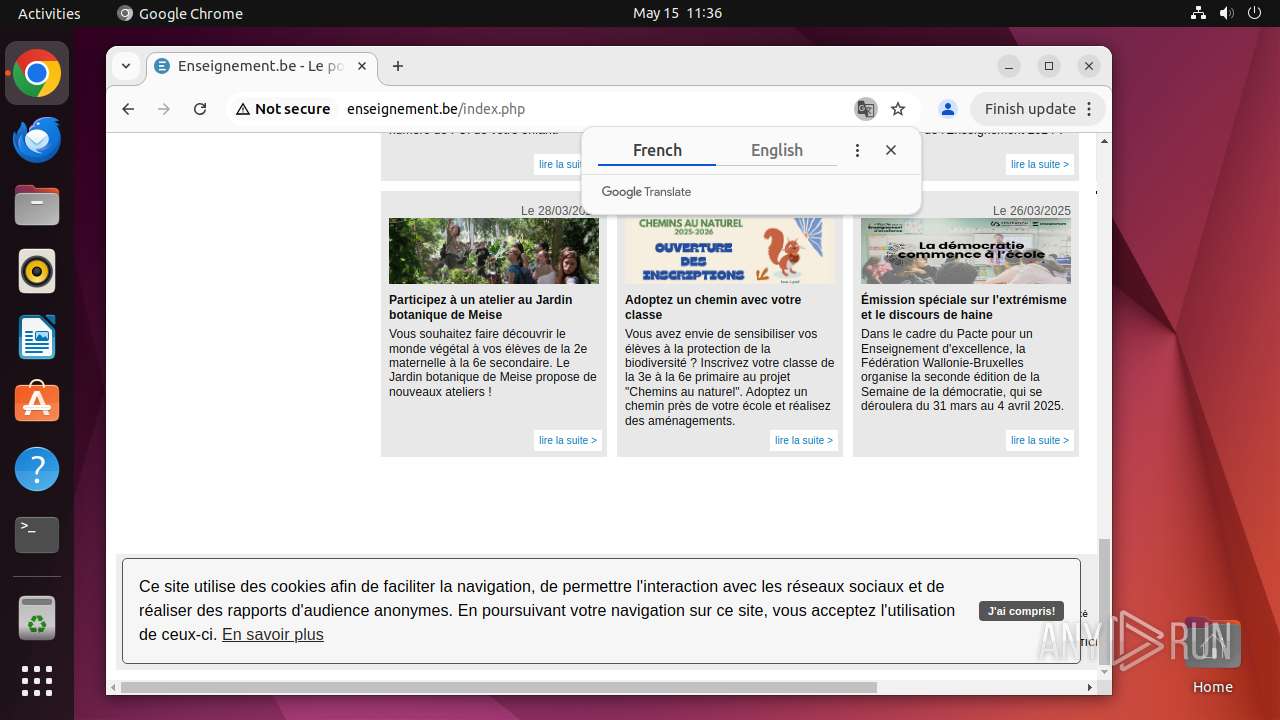The image size is (1280, 720).
Task: Launch Thunderbird mail from the dock
Action: pos(37,139)
